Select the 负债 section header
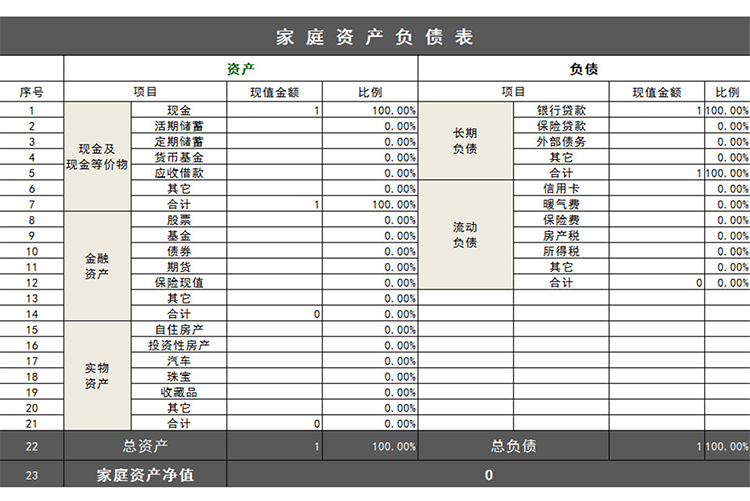750x501 pixels. [583, 69]
